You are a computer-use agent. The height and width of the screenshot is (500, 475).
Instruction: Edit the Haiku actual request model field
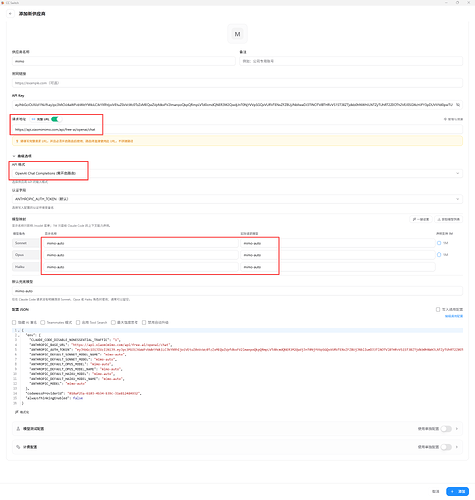tap(338, 267)
